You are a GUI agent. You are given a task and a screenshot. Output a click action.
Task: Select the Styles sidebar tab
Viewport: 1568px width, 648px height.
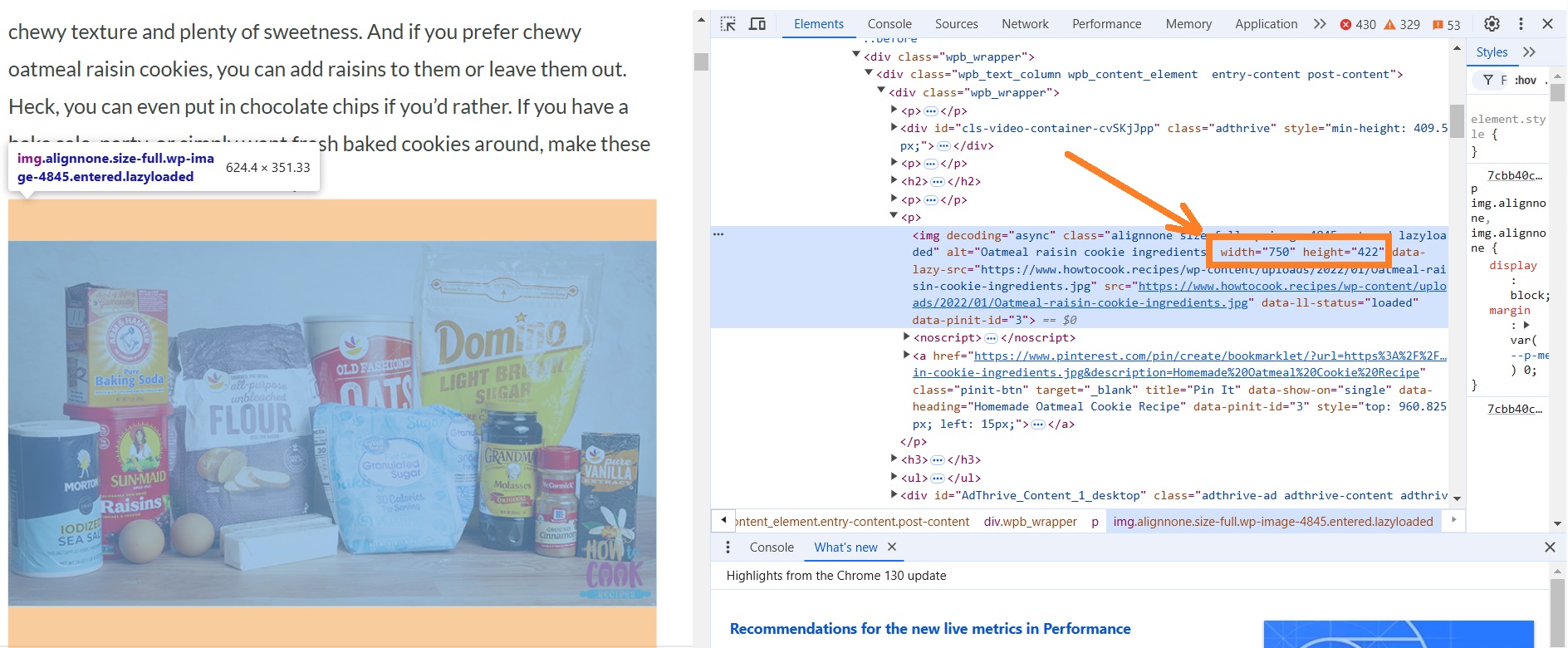pos(1492,52)
